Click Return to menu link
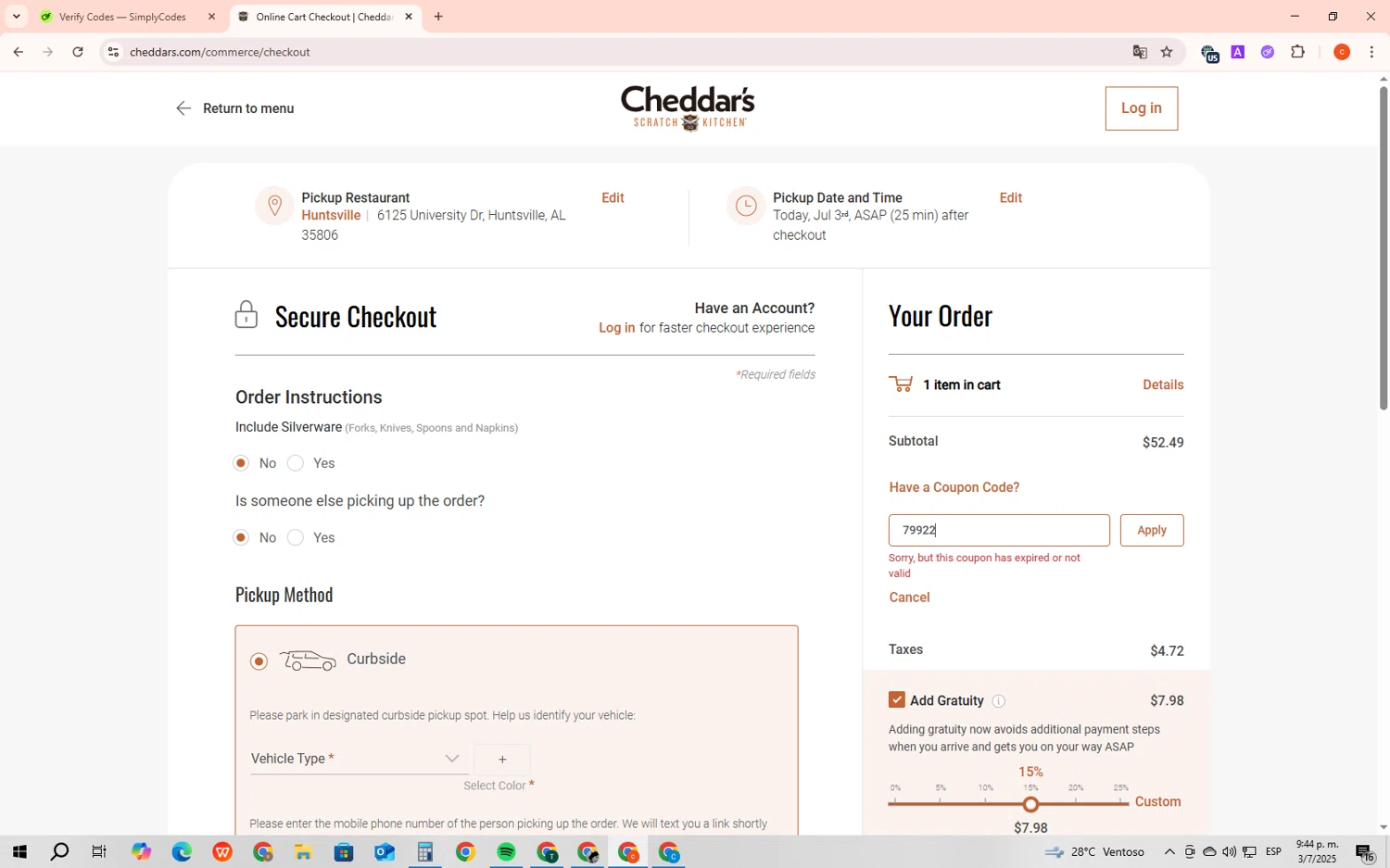 pos(248,108)
